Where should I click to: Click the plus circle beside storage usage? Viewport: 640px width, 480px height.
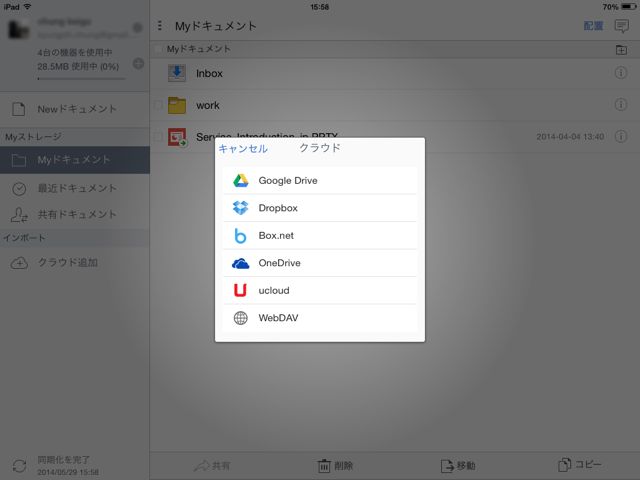138,64
